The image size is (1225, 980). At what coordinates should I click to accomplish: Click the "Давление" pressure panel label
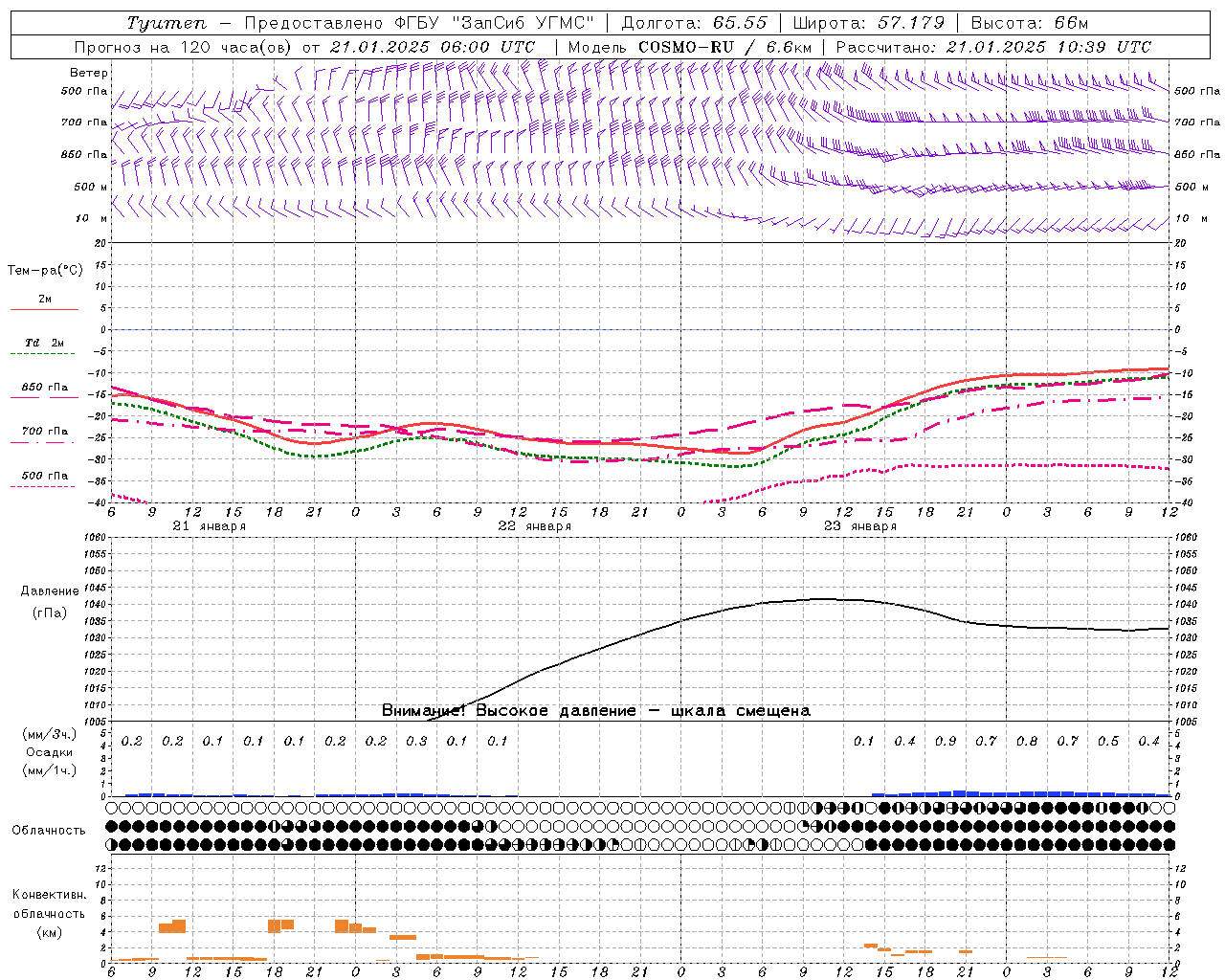50,591
